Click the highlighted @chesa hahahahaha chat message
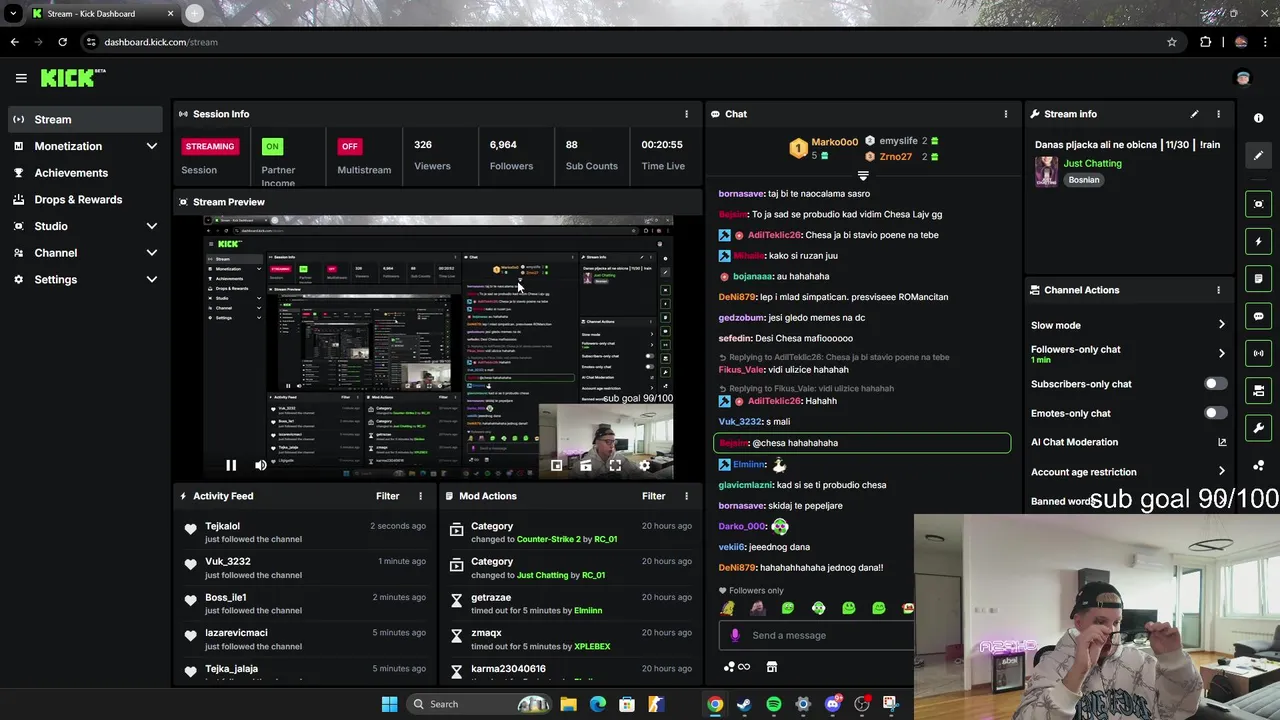 (862, 443)
